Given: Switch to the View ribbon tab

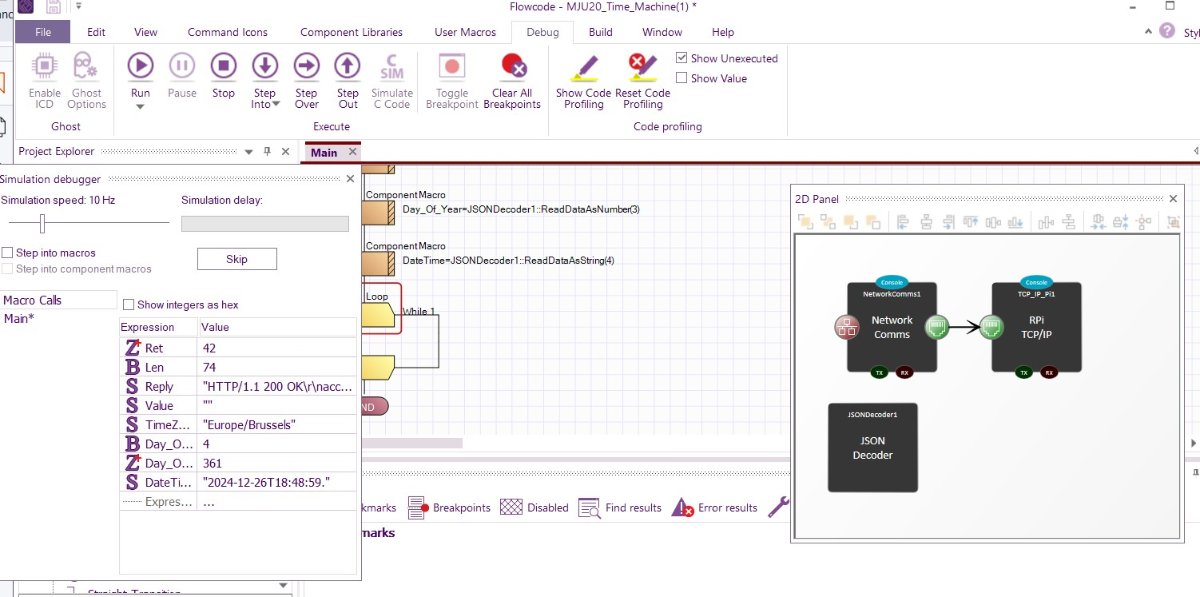Looking at the screenshot, I should click(x=146, y=32).
